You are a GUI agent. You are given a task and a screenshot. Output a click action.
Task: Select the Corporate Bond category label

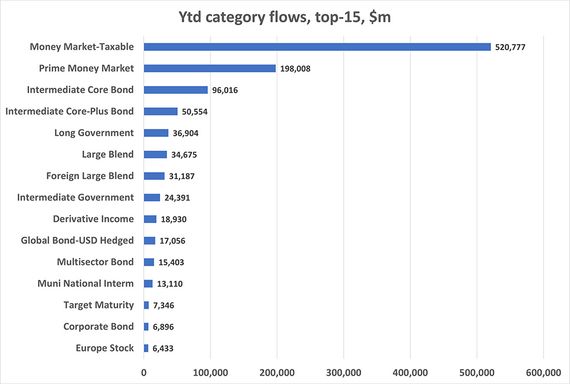[99, 327]
